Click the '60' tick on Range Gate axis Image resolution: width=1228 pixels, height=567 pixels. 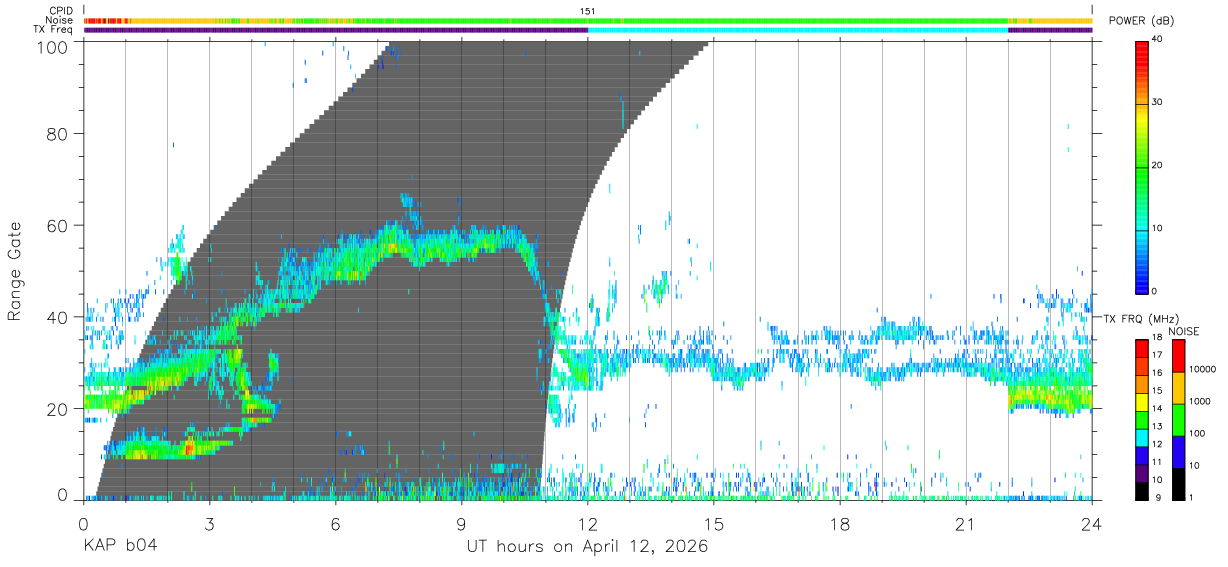pos(58,225)
